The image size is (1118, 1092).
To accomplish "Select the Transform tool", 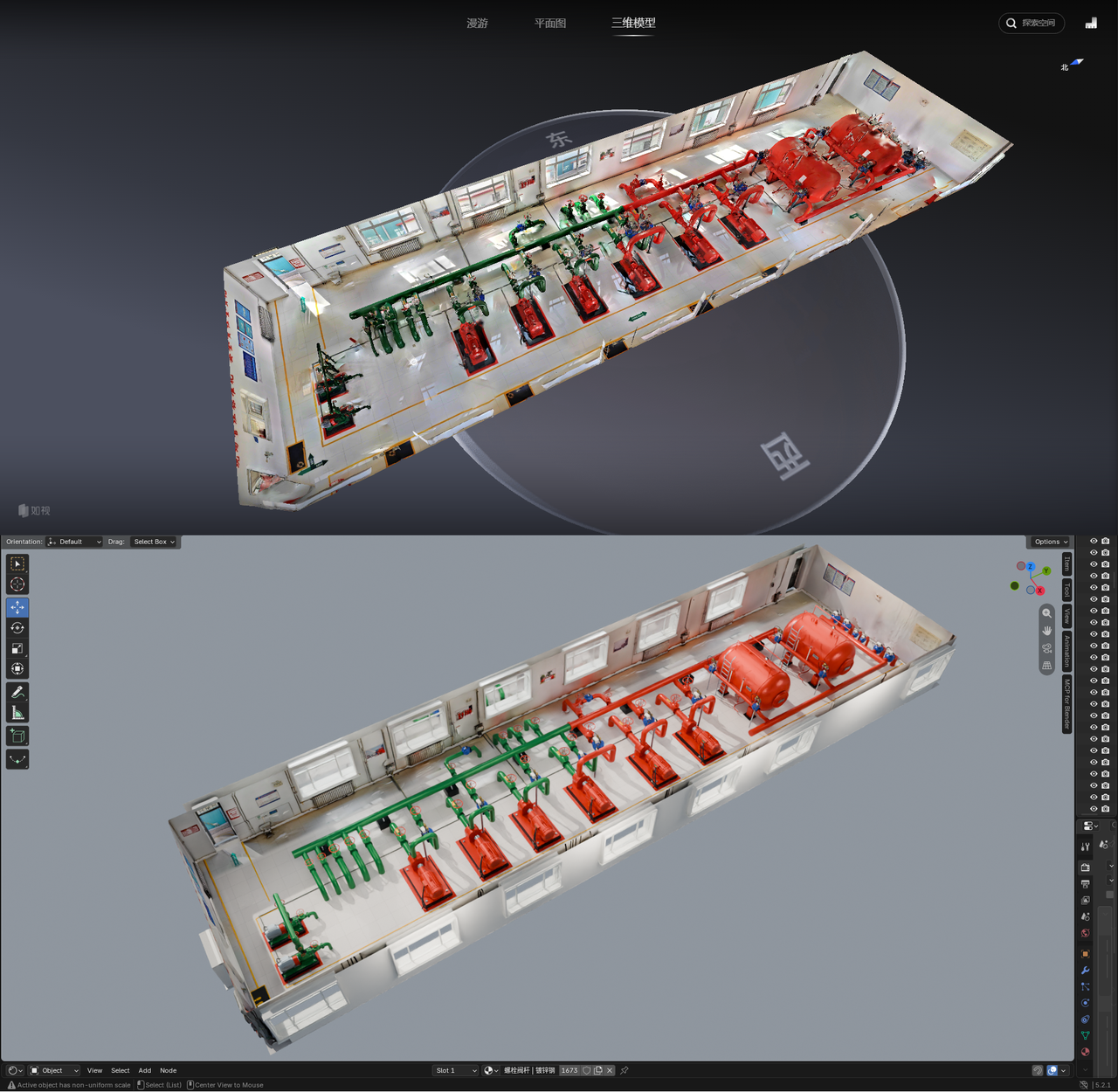I will coord(17,669).
